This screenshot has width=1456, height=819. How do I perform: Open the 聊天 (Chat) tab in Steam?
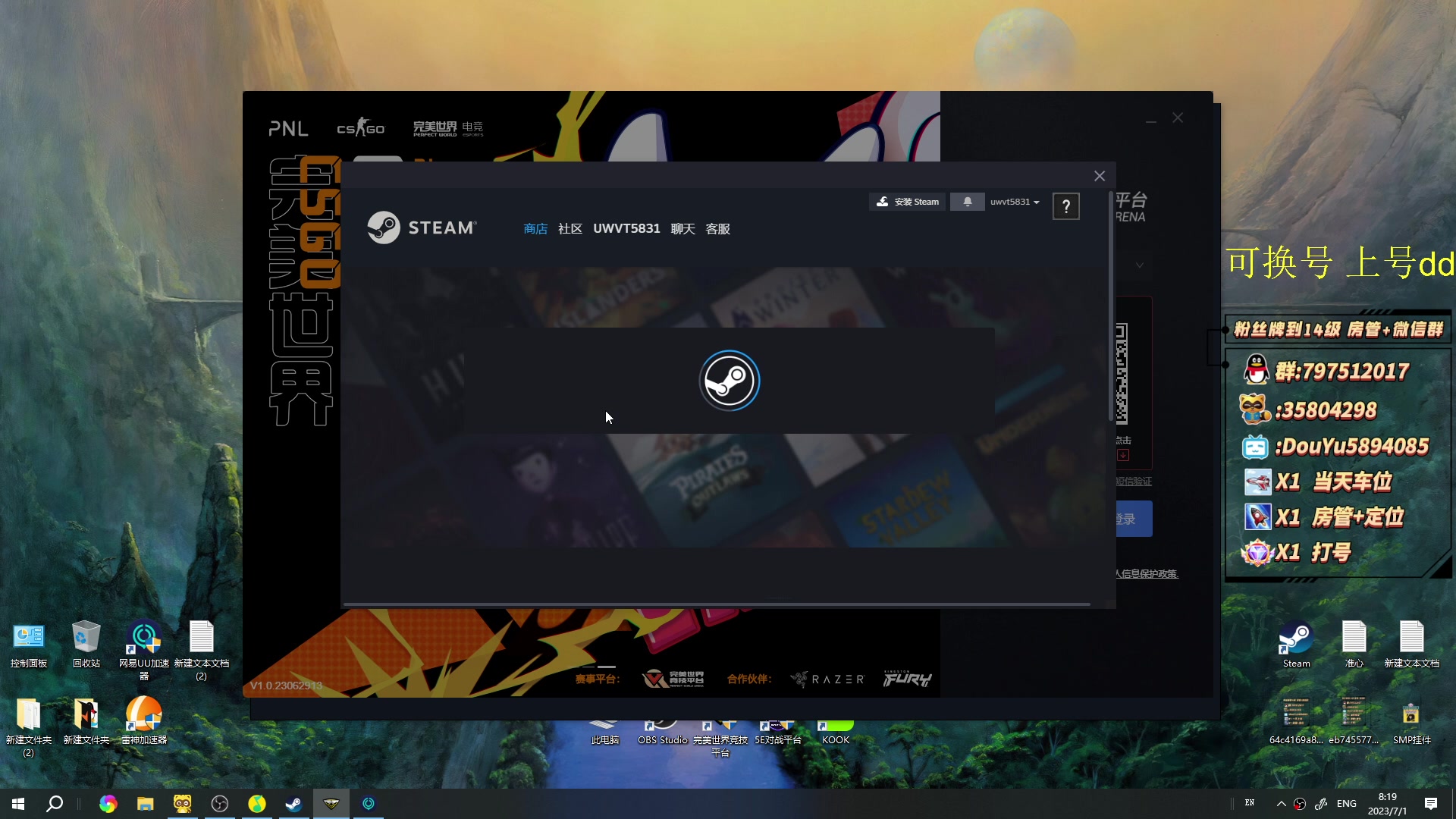682,229
